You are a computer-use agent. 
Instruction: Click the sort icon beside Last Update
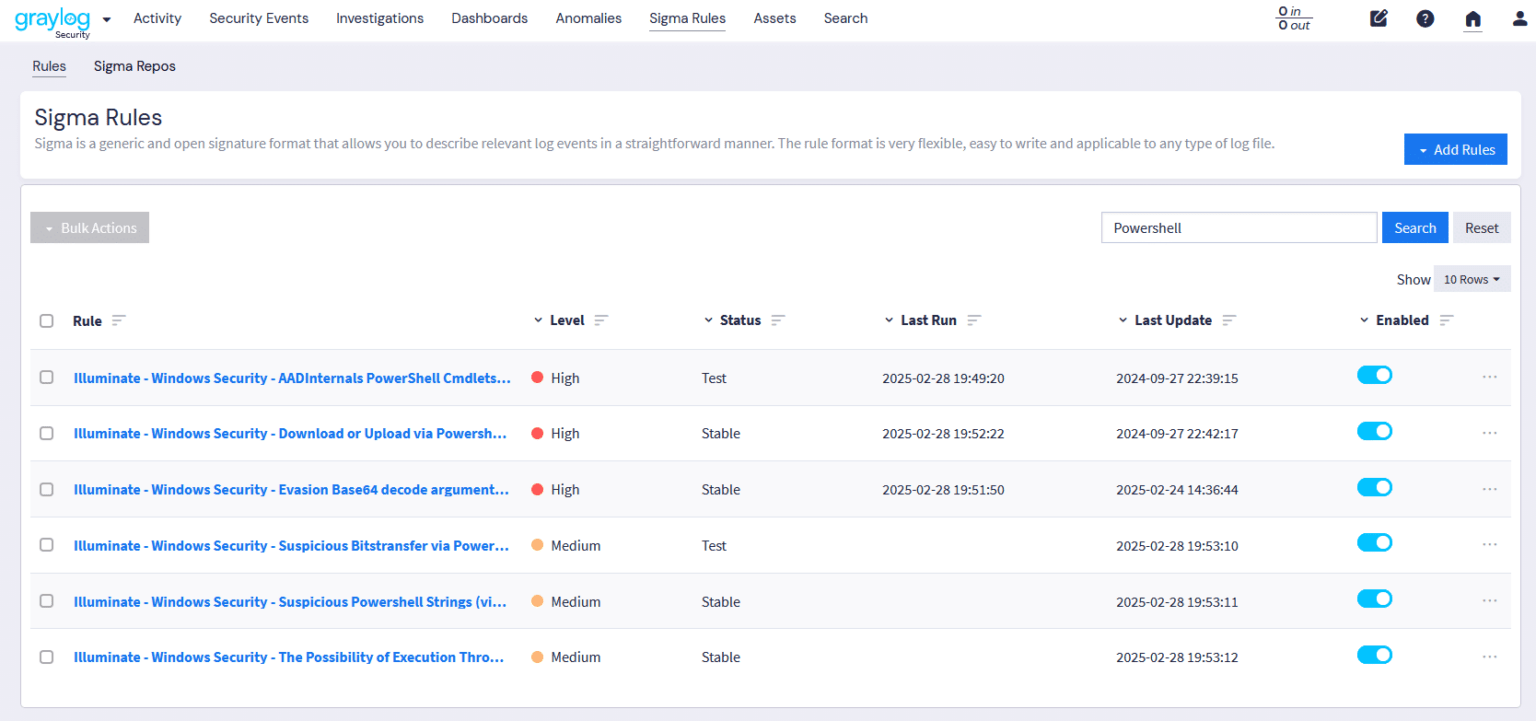coord(1229,321)
